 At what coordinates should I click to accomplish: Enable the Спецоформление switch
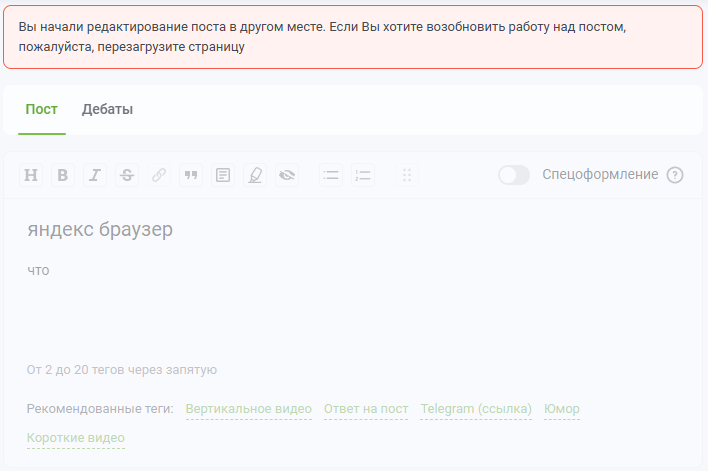(514, 175)
